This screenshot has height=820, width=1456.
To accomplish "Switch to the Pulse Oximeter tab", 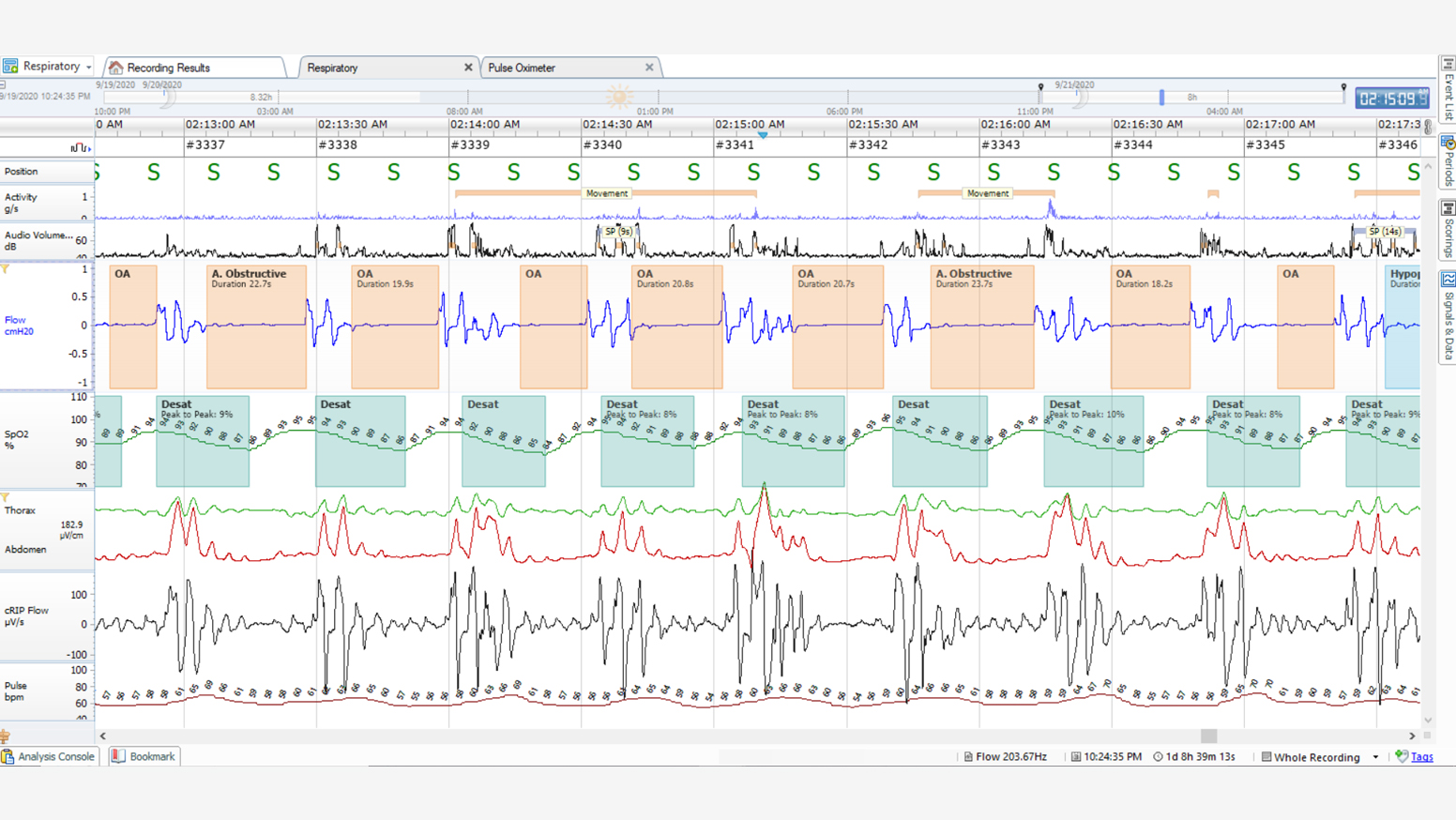I will click(x=522, y=68).
